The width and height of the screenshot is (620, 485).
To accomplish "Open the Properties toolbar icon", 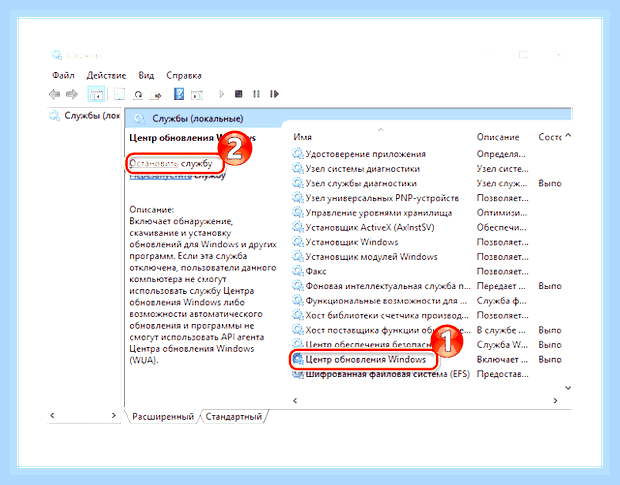I will tap(119, 94).
